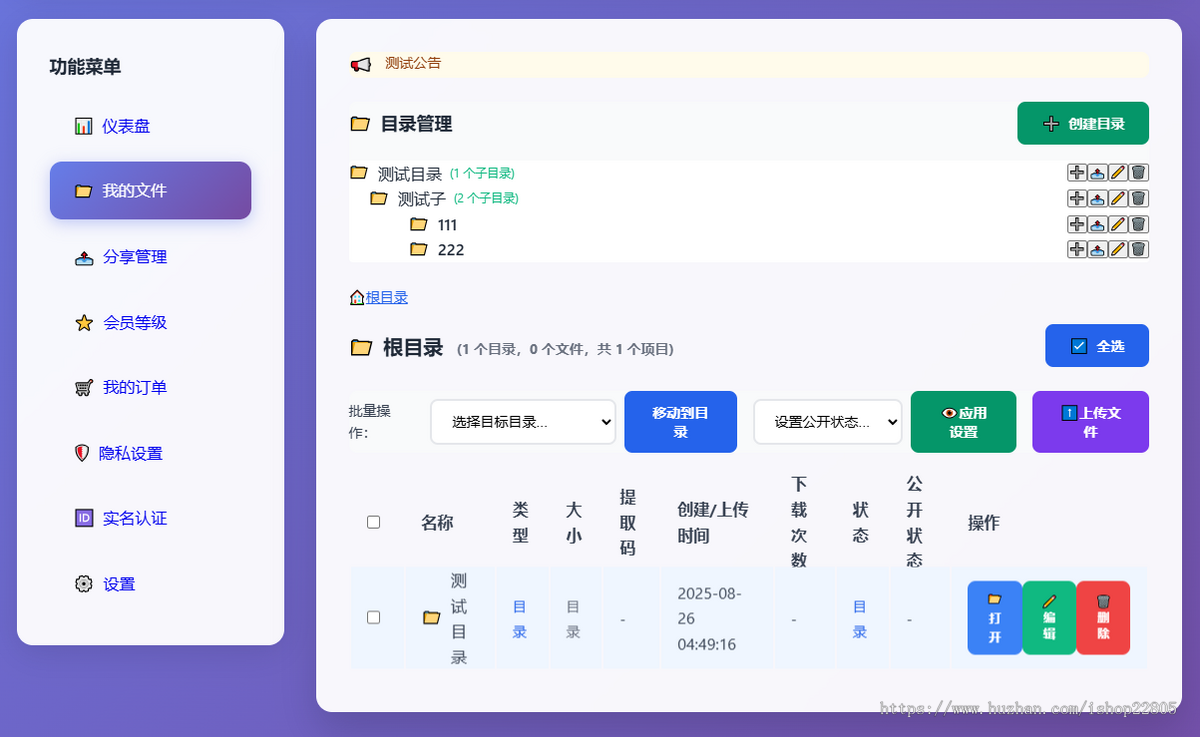Click the trash icon in 测试目录 tree row

point(1139,173)
